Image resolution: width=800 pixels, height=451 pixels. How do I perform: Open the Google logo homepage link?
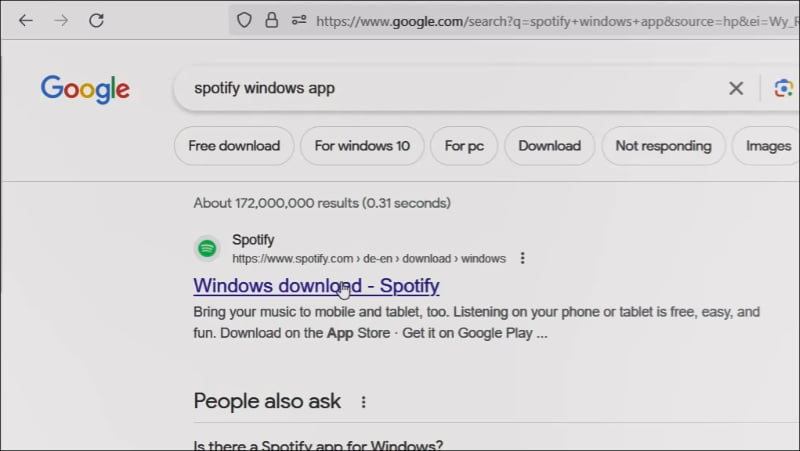(x=85, y=89)
